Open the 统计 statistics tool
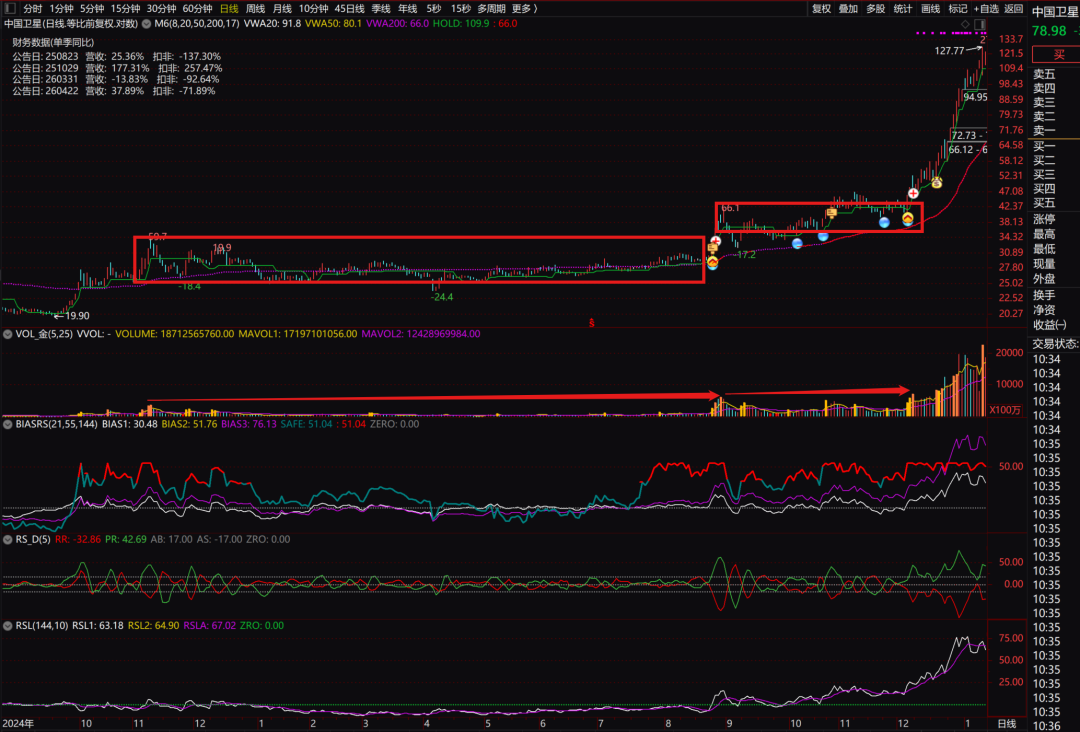The image size is (1080, 732). (903, 9)
